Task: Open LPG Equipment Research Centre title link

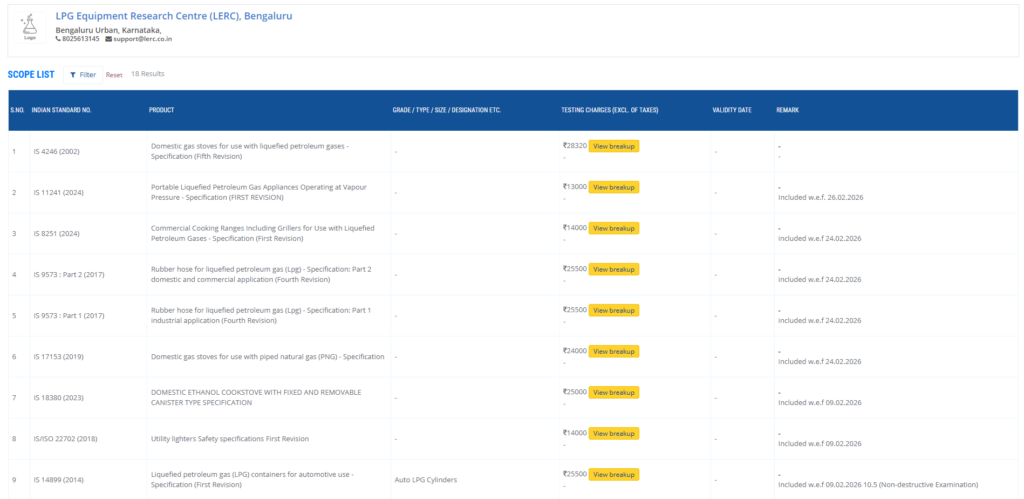Action: pyautogui.click(x=174, y=17)
